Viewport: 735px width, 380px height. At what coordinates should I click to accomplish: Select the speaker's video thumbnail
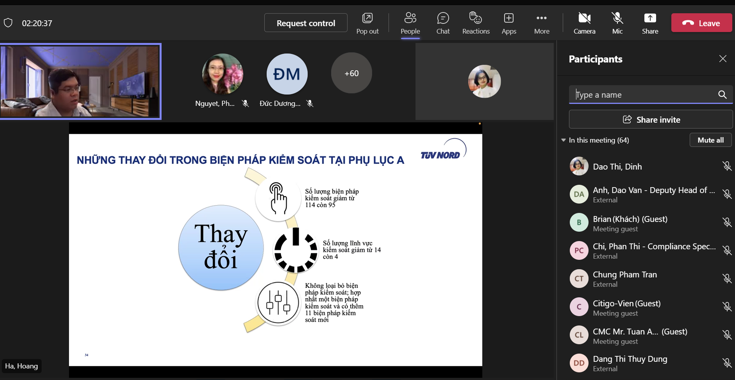coord(81,81)
